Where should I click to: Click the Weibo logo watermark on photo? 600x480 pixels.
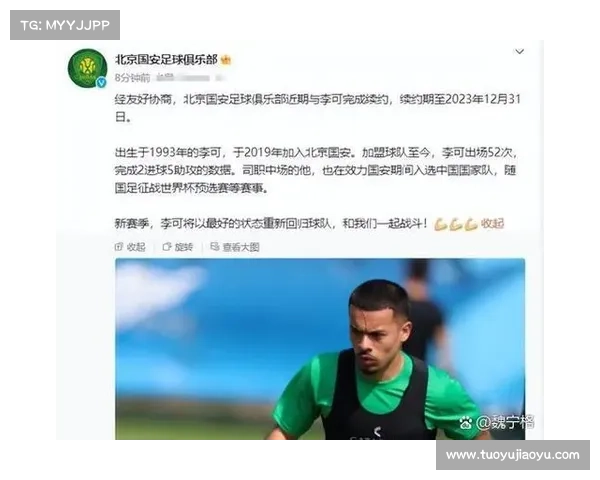466,423
